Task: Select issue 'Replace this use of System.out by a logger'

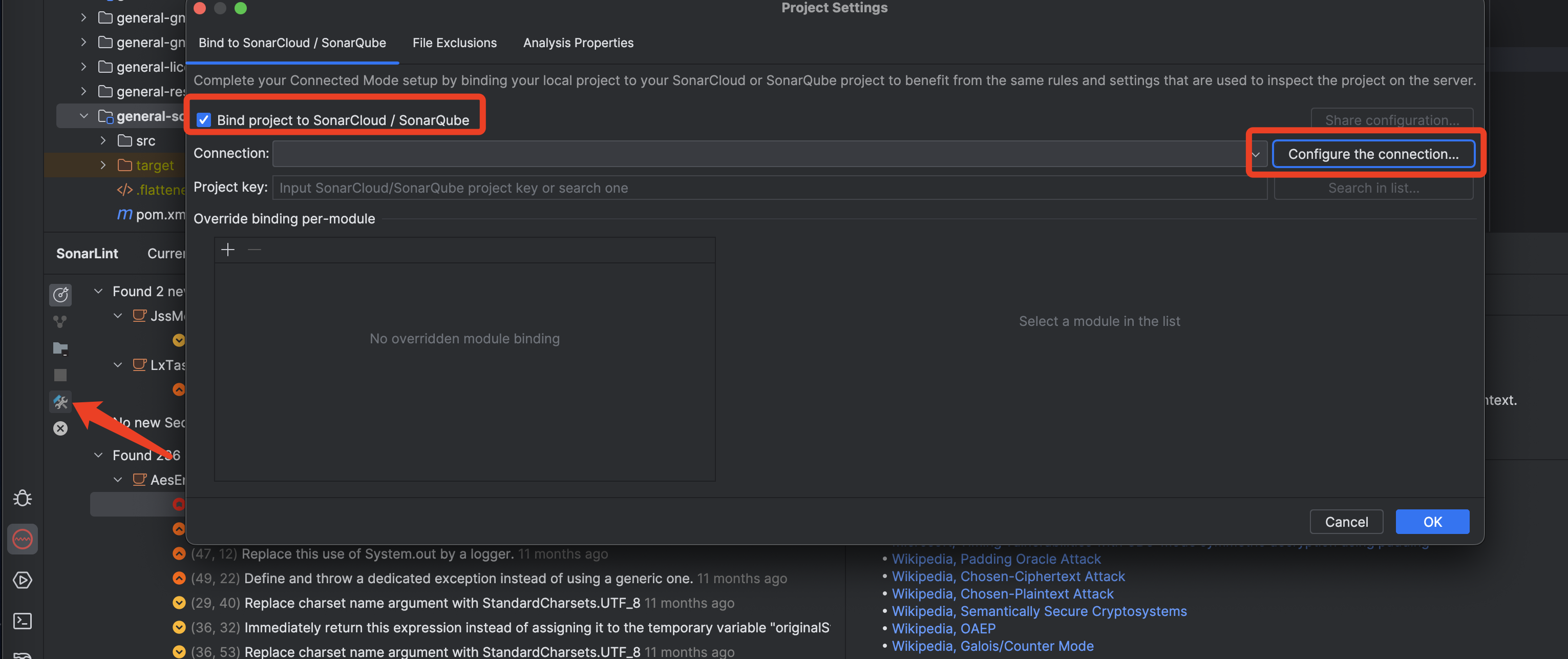Action: pos(377,553)
